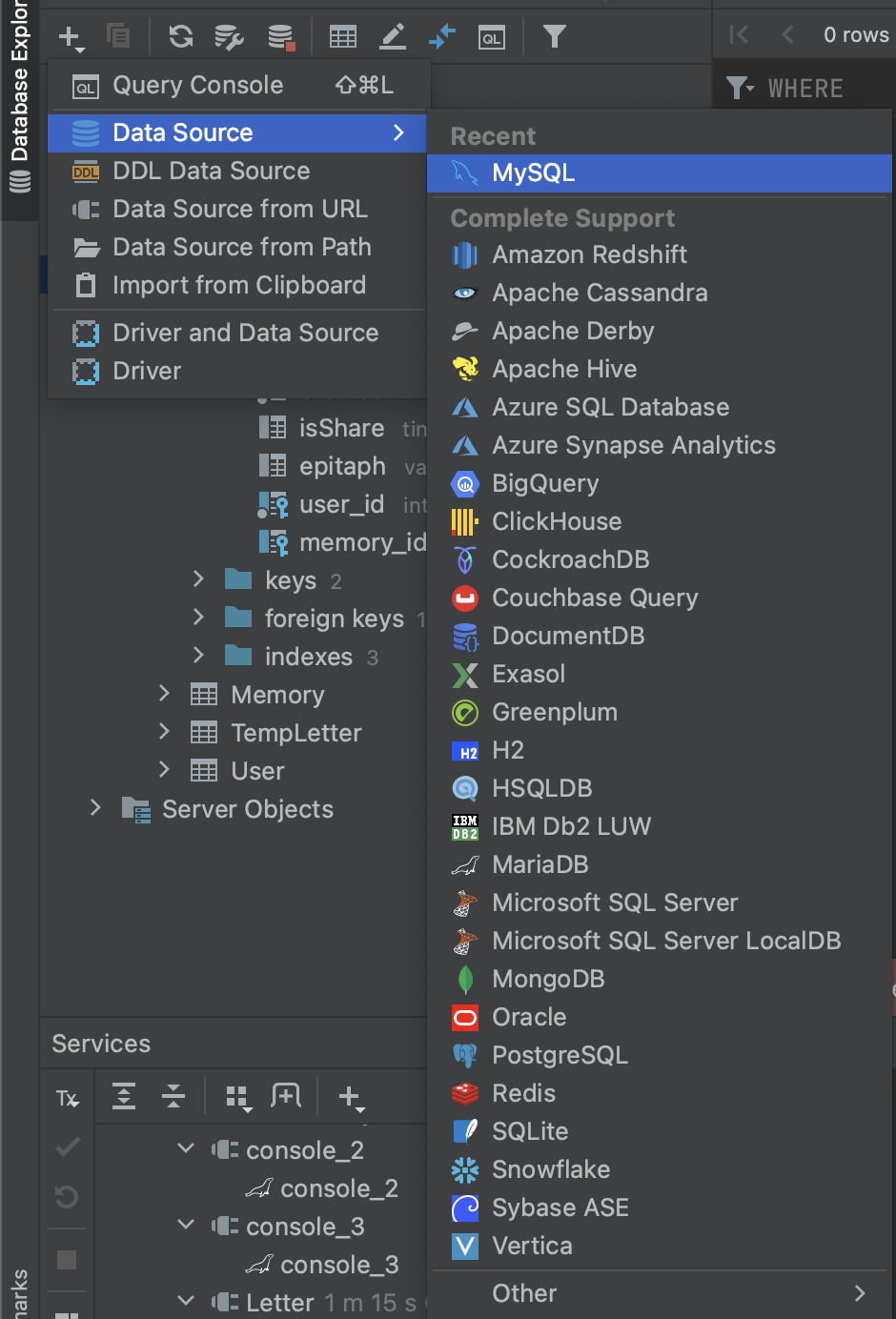Viewport: 896px width, 1319px height.
Task: Select Greenplum data source
Action: [660, 712]
